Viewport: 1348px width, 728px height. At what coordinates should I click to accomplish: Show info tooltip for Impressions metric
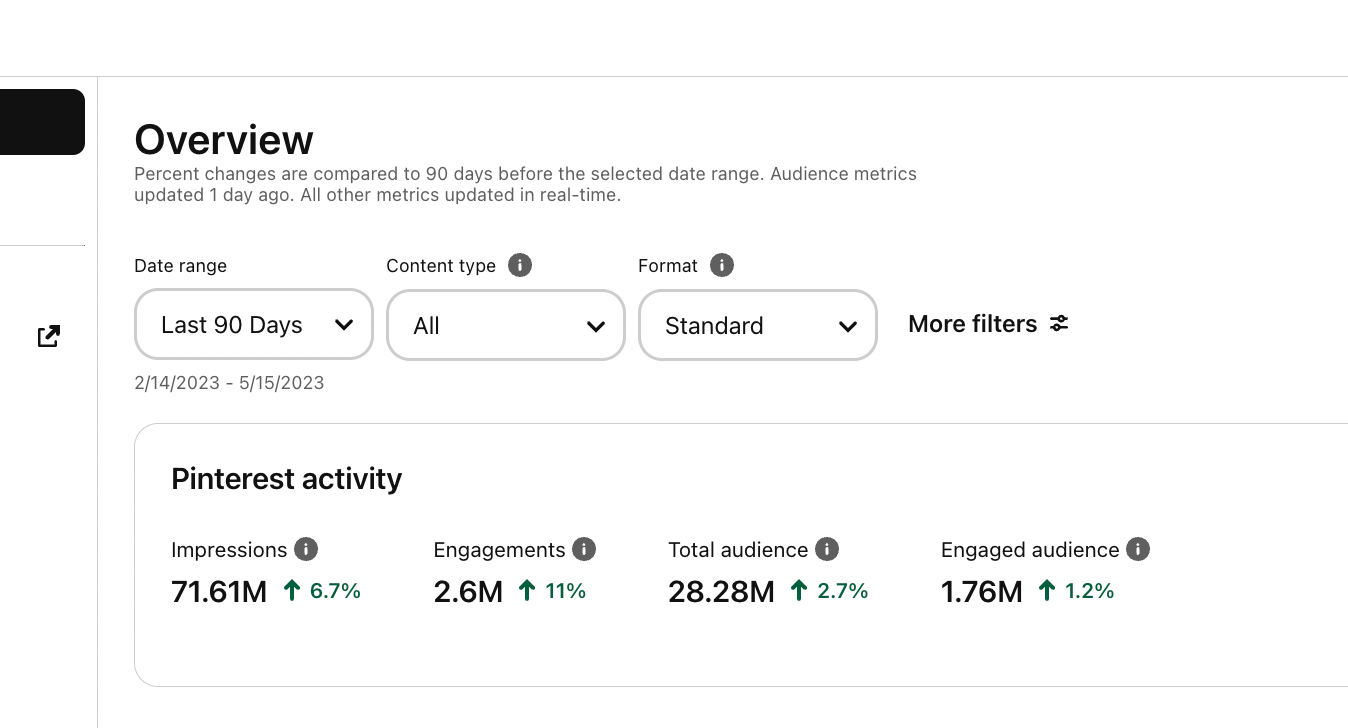click(x=306, y=549)
